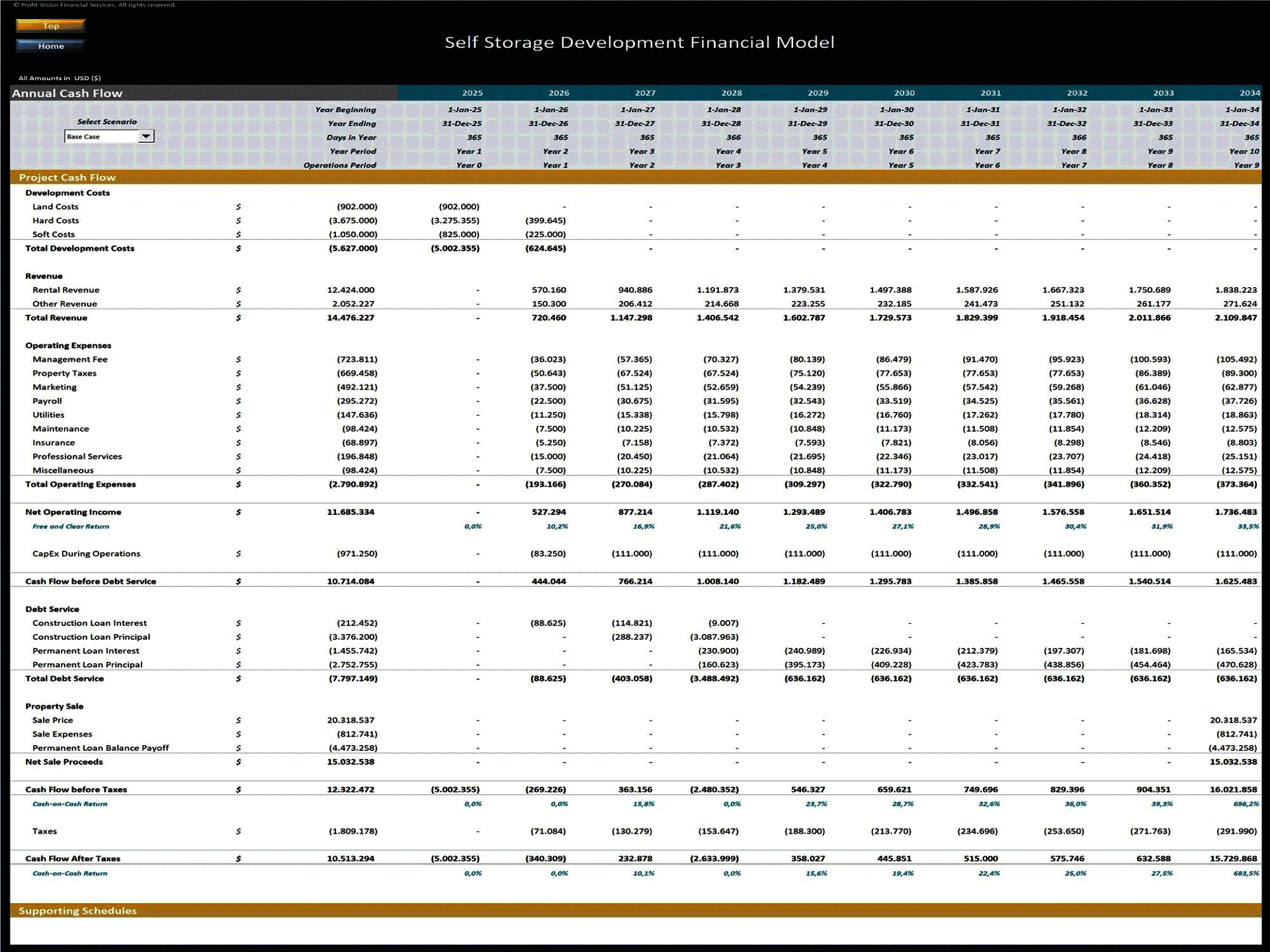1270x952 pixels.
Task: Click the Rental Revenue value 570.160
Action: coord(549,290)
